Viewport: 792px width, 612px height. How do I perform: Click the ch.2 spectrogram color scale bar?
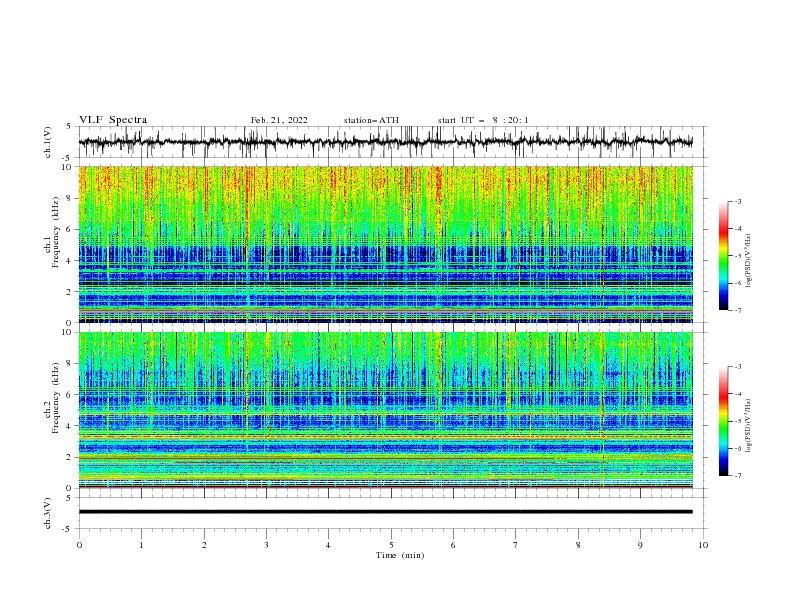(x=723, y=421)
